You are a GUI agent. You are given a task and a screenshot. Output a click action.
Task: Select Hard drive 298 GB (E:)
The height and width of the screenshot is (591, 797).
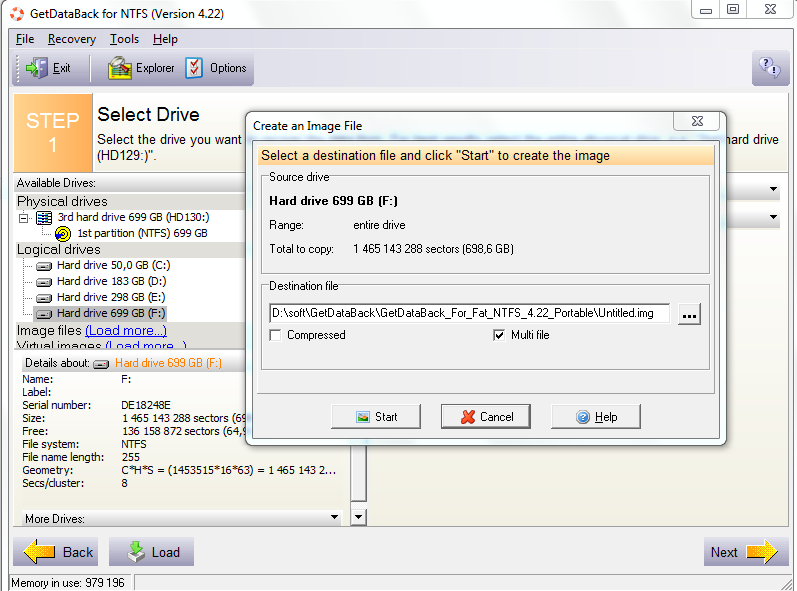111,297
